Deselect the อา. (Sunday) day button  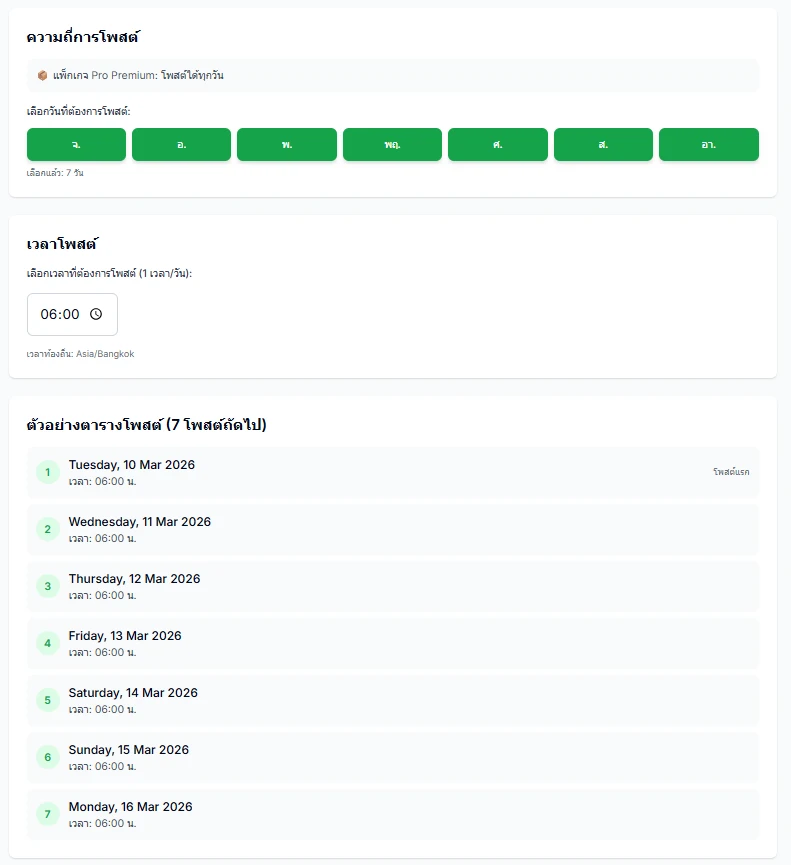(x=708, y=144)
